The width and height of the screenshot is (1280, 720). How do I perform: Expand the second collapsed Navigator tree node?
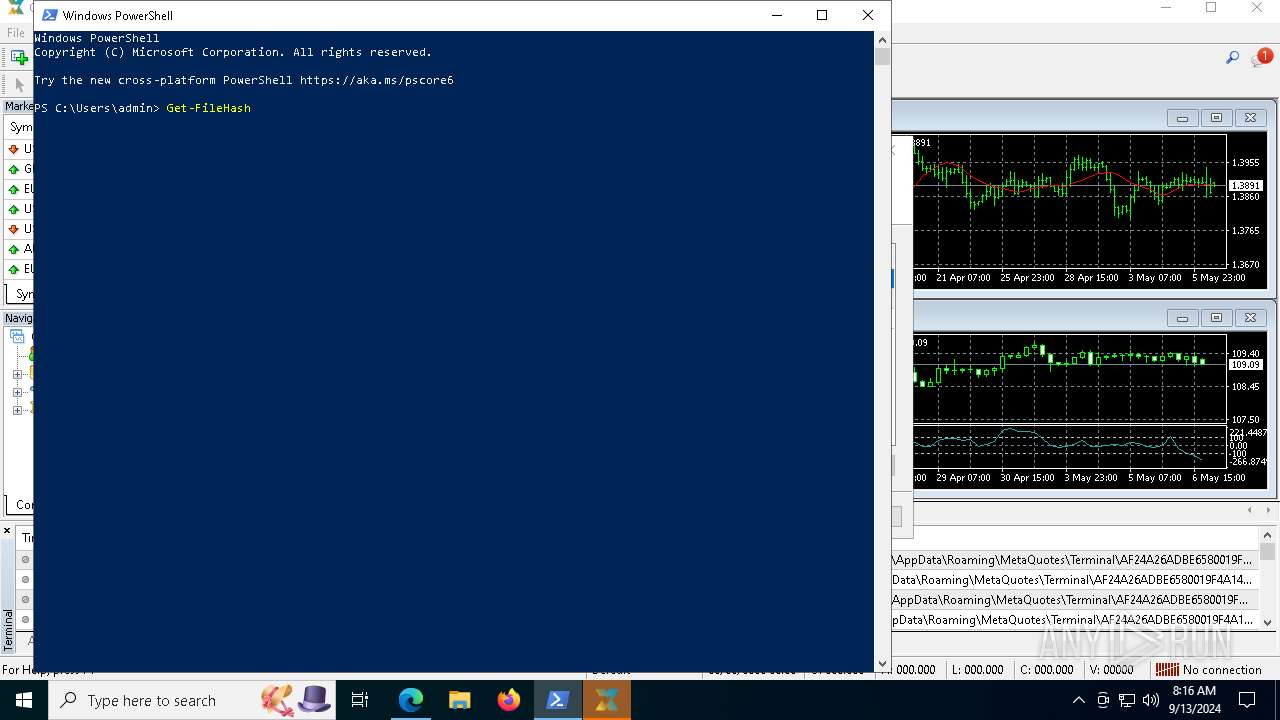(17, 392)
